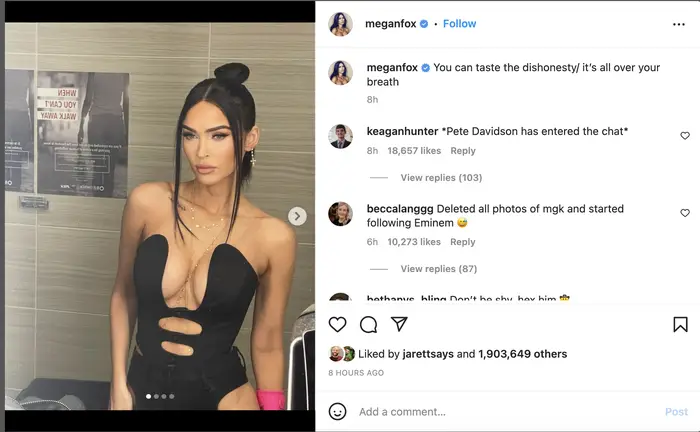The image size is (700, 432).
Task: Select the second carousel dot indicator
Action: coord(156,396)
